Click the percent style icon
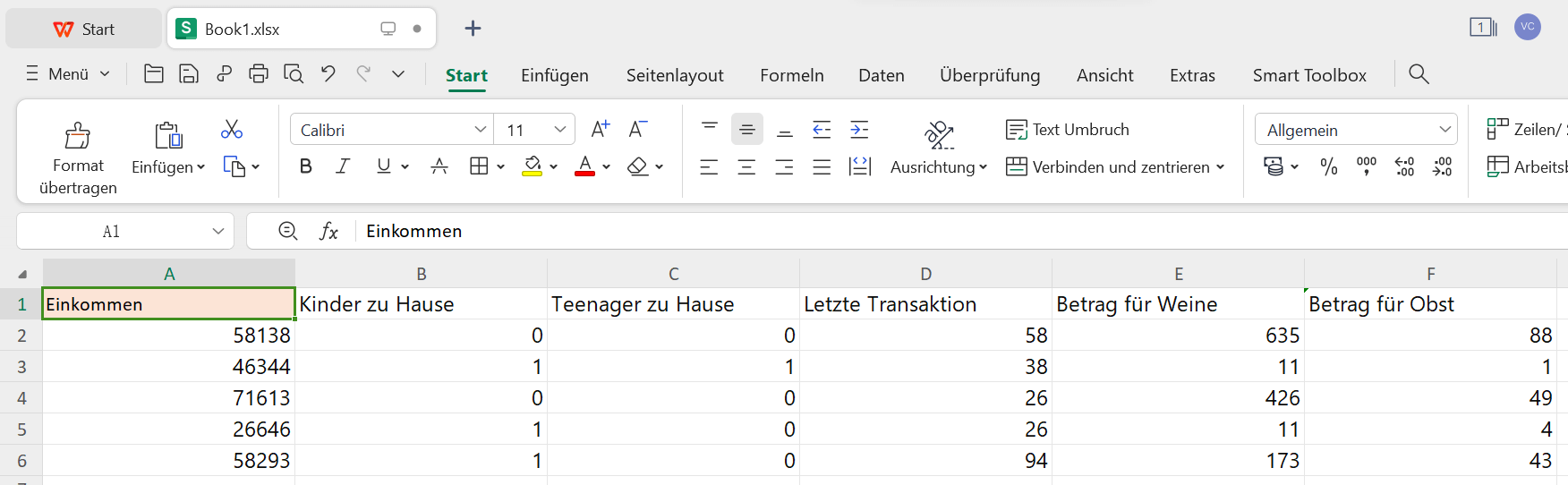Image resolution: width=1568 pixels, height=485 pixels. pos(1329,166)
